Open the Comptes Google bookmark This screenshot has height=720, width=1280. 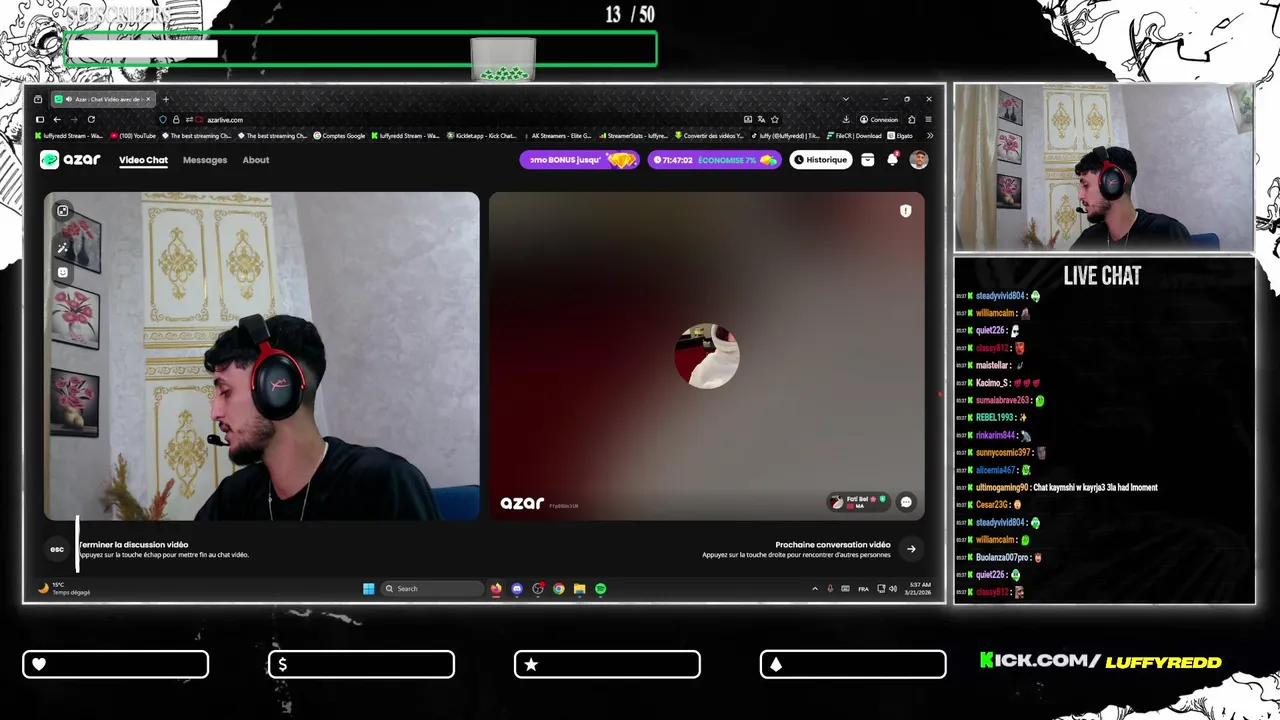339,136
